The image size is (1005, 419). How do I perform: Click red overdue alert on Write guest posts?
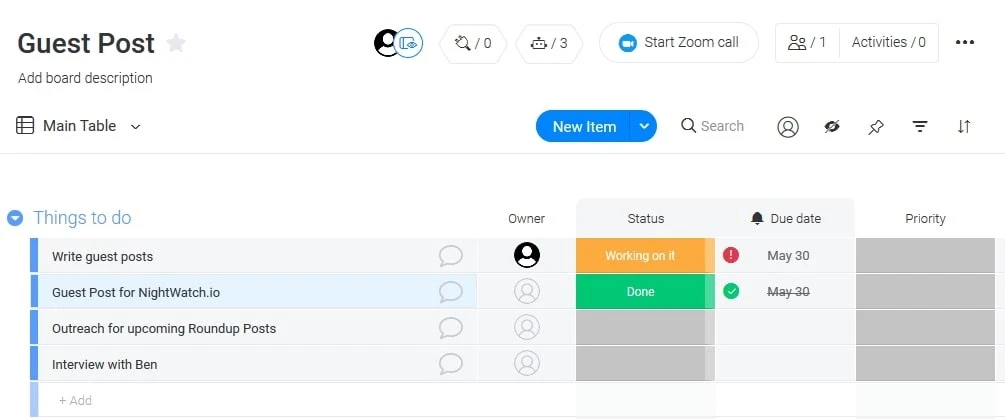coord(731,256)
